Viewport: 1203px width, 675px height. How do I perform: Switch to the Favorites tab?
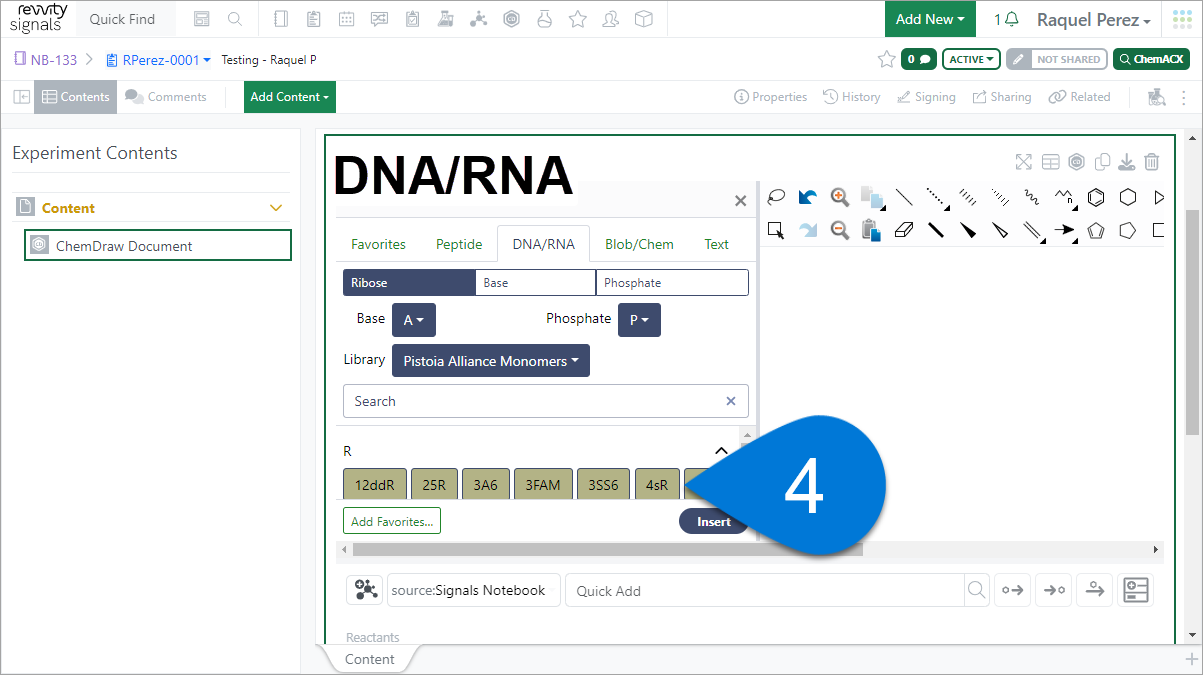point(378,244)
